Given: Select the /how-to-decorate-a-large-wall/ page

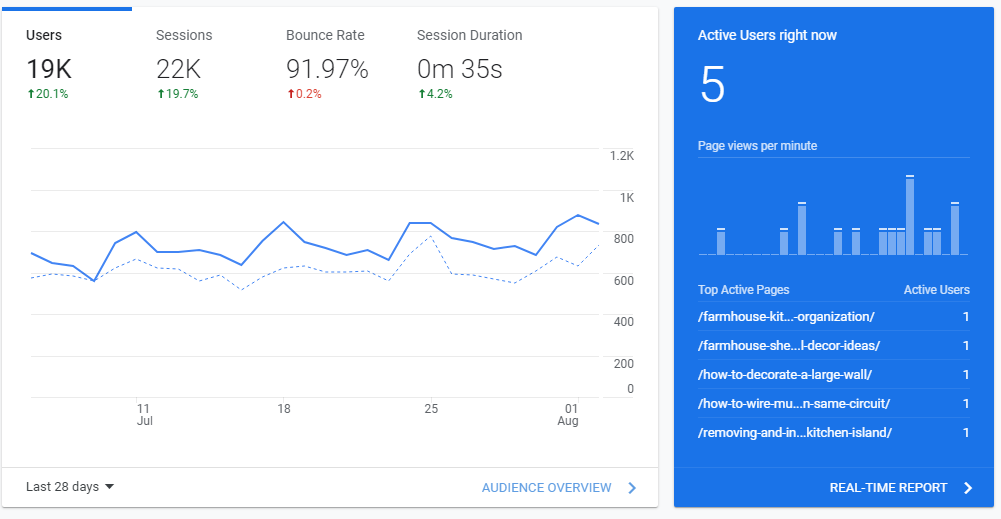Looking at the screenshot, I should click(785, 375).
